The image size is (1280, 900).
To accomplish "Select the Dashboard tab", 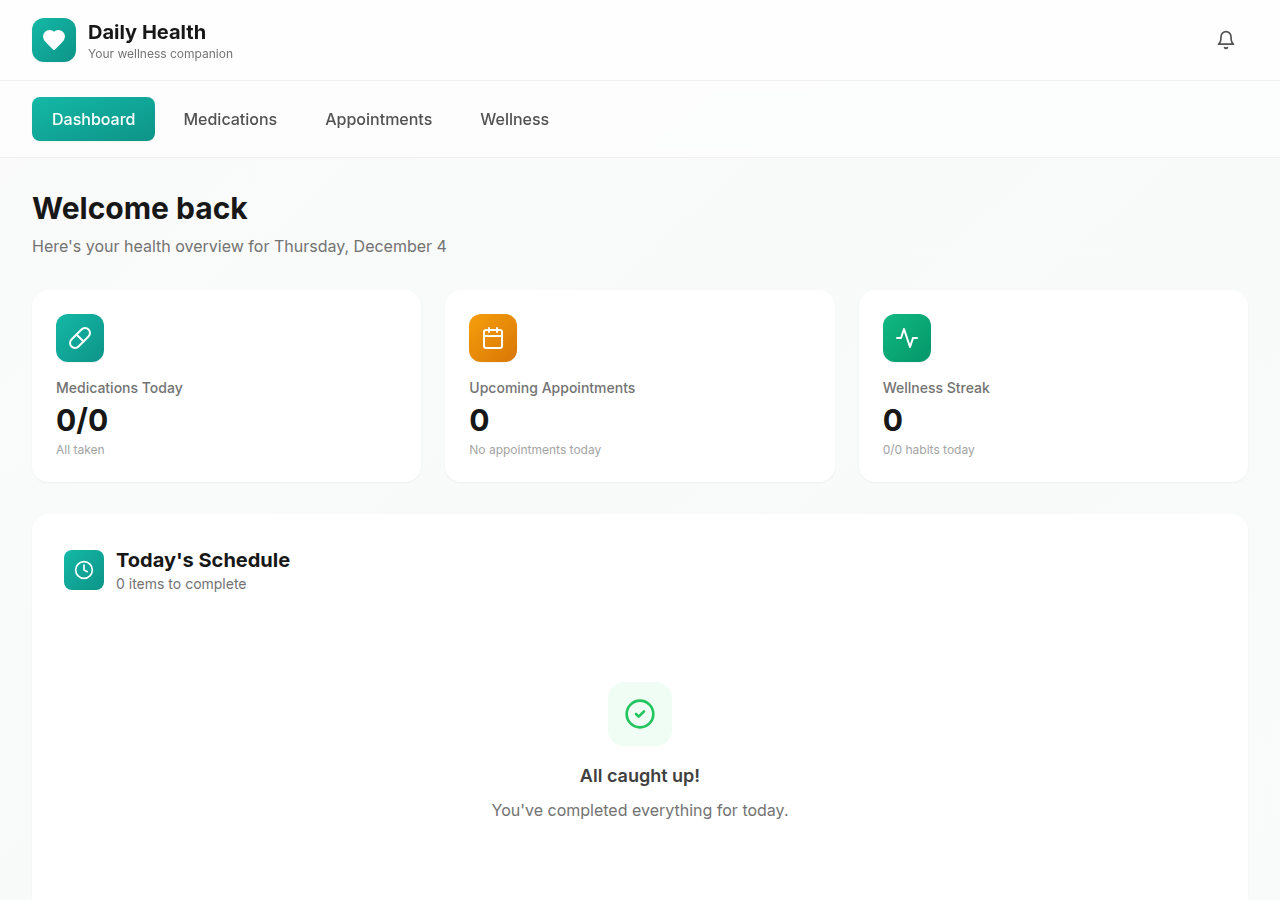I will tap(93, 119).
